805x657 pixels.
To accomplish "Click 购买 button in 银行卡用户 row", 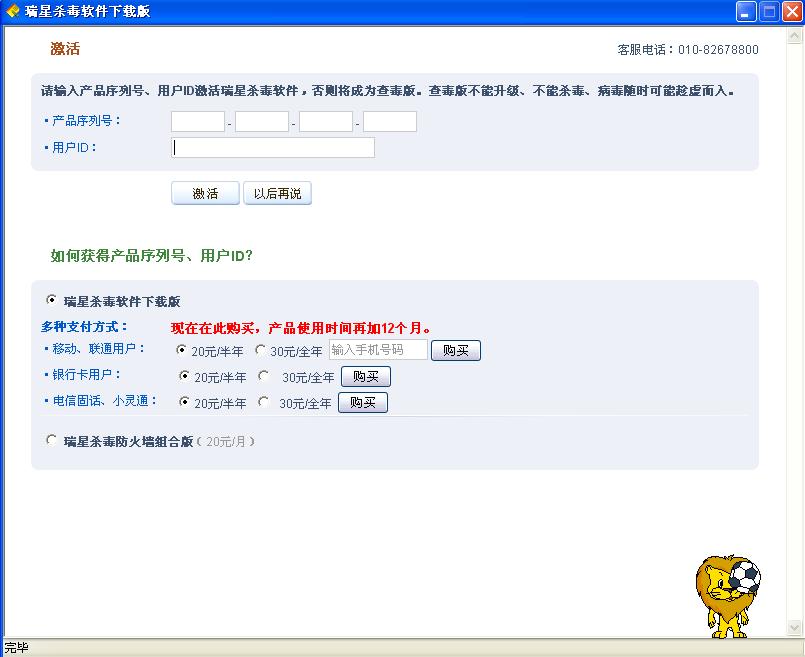I will [x=366, y=377].
